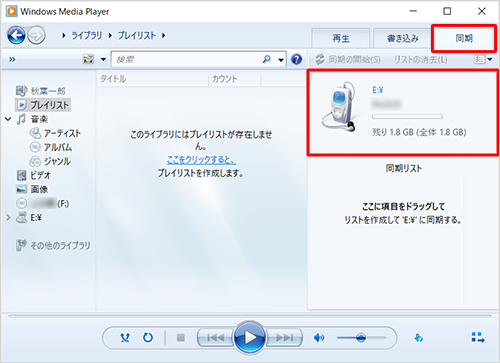Screen dimensions: 500x363
Task: Open アーティスト under music
Action: (62, 133)
